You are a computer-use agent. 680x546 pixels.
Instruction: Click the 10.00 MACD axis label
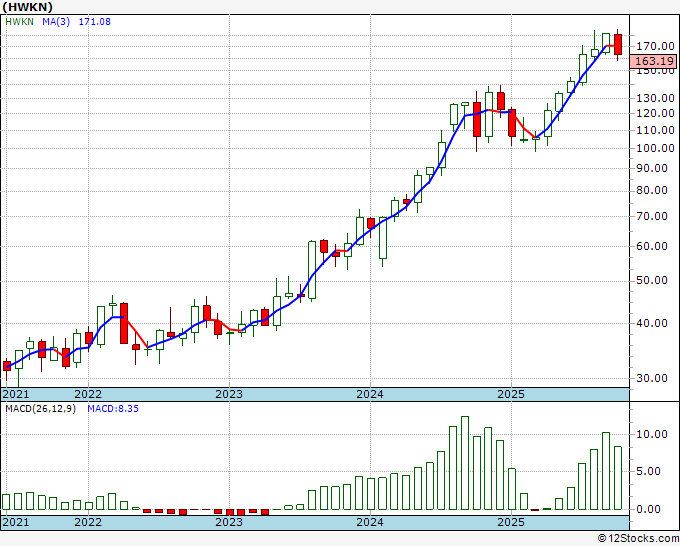click(x=653, y=434)
